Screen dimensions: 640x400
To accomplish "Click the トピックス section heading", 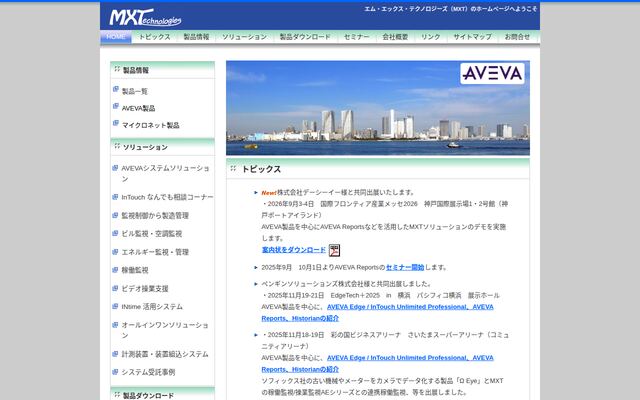I will [x=261, y=169].
